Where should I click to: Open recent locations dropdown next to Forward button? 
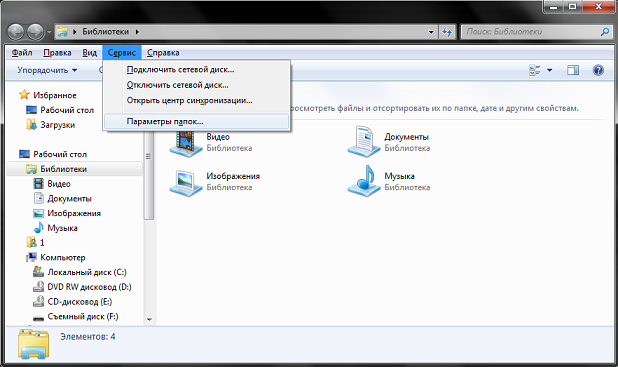click(49, 32)
